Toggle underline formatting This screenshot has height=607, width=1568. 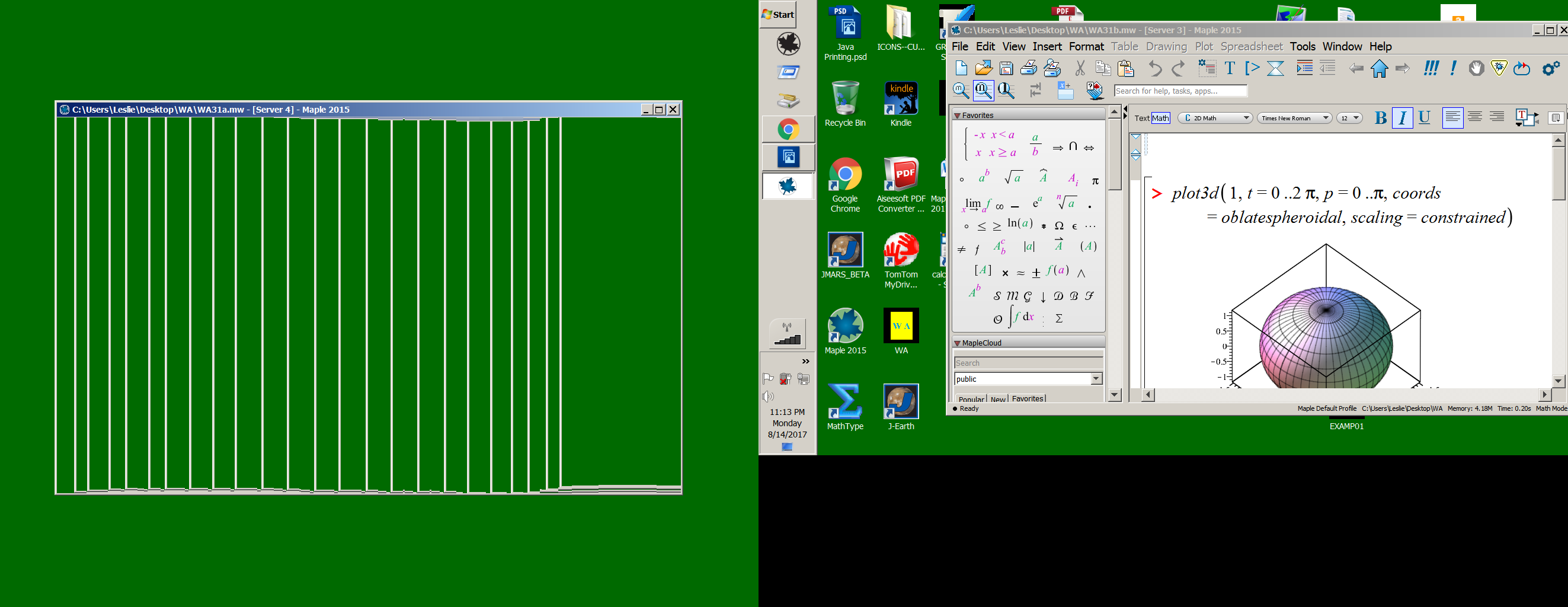point(1425,118)
